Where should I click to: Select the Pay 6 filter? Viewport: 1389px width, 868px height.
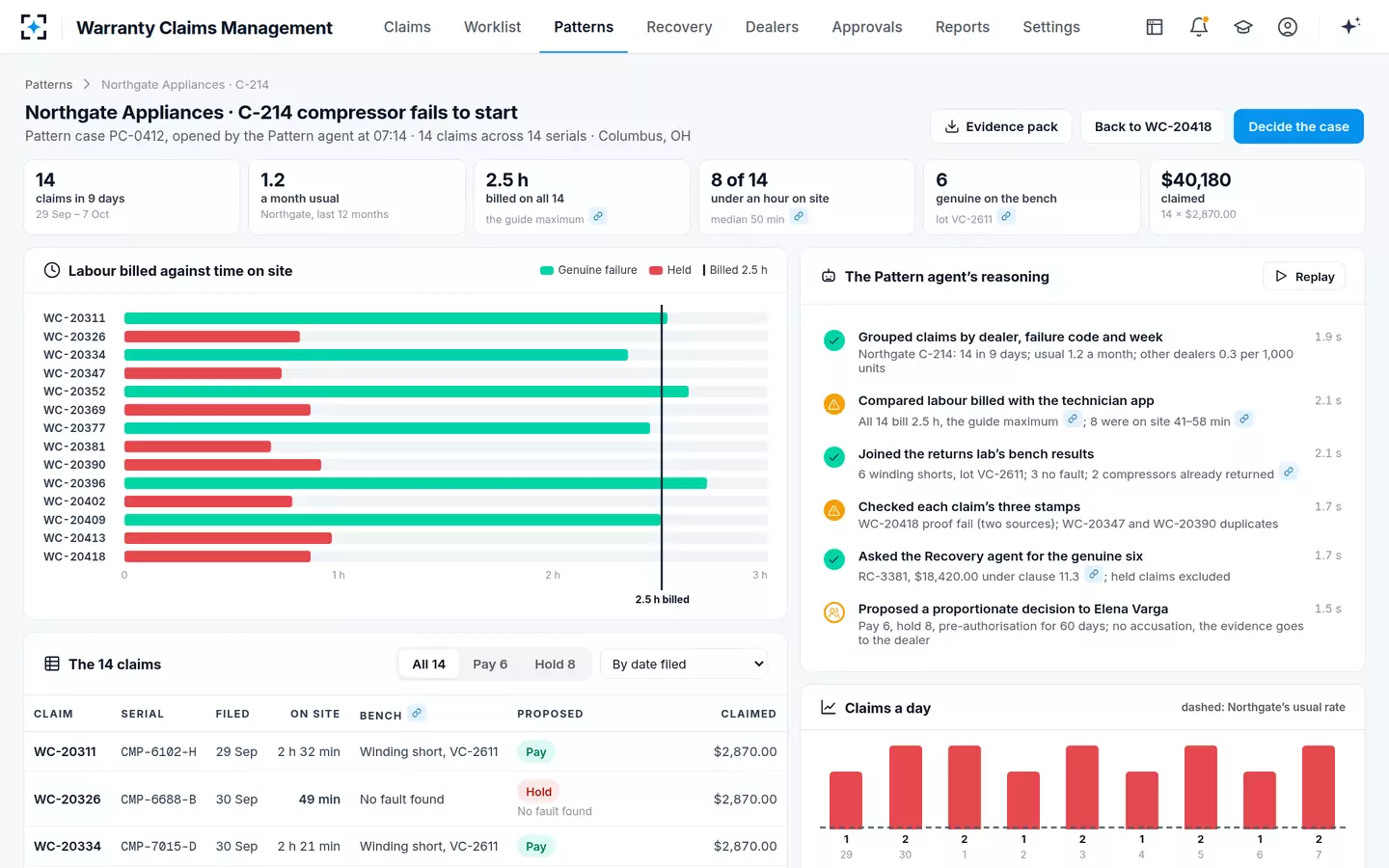490,665
